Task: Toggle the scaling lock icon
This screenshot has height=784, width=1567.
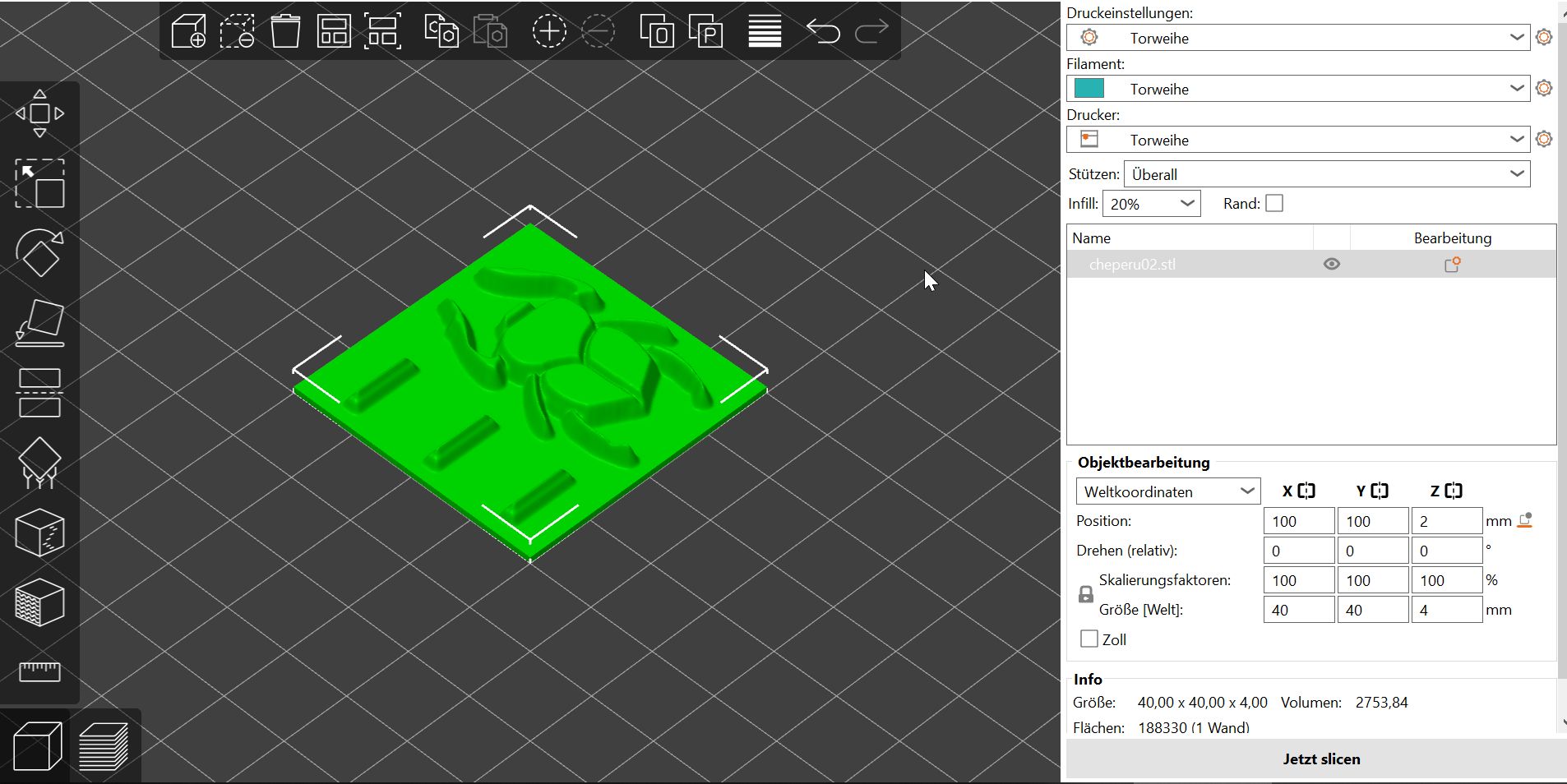Action: point(1086,594)
